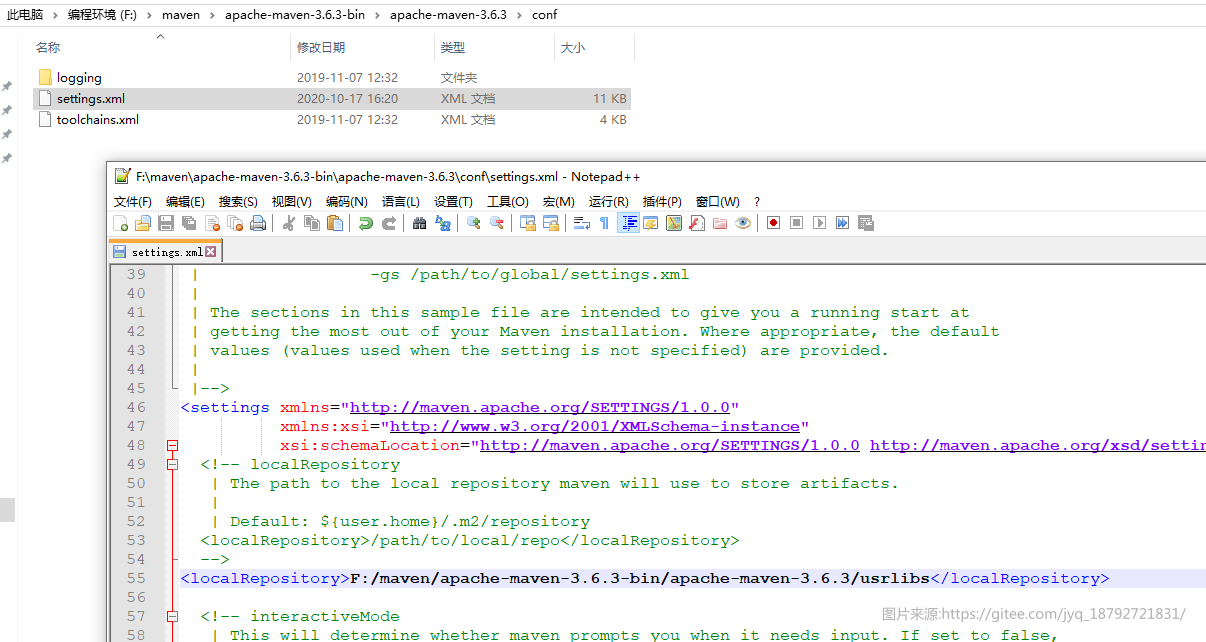Play back the recorded macro

point(819,223)
